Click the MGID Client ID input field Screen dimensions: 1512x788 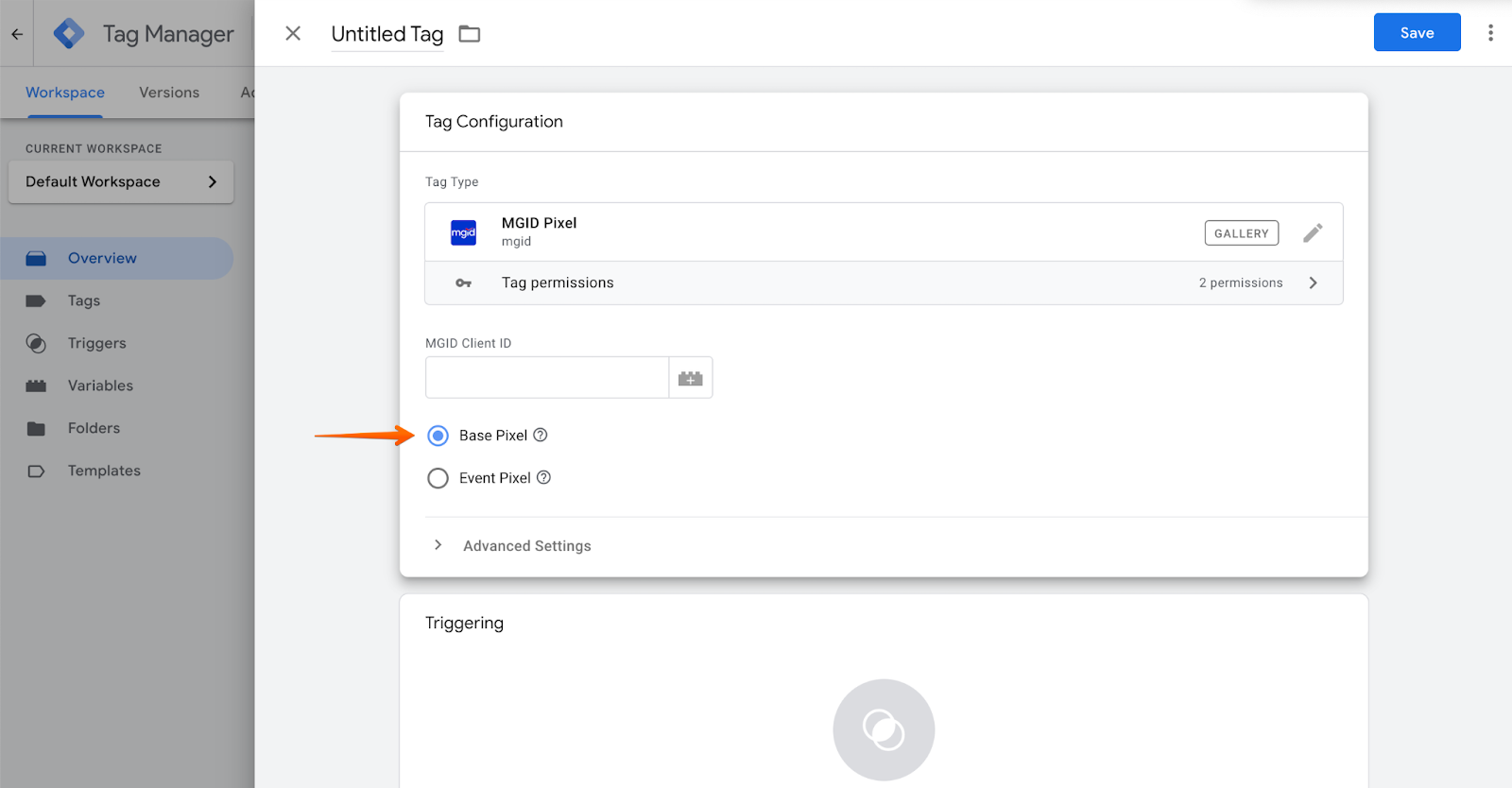(547, 378)
